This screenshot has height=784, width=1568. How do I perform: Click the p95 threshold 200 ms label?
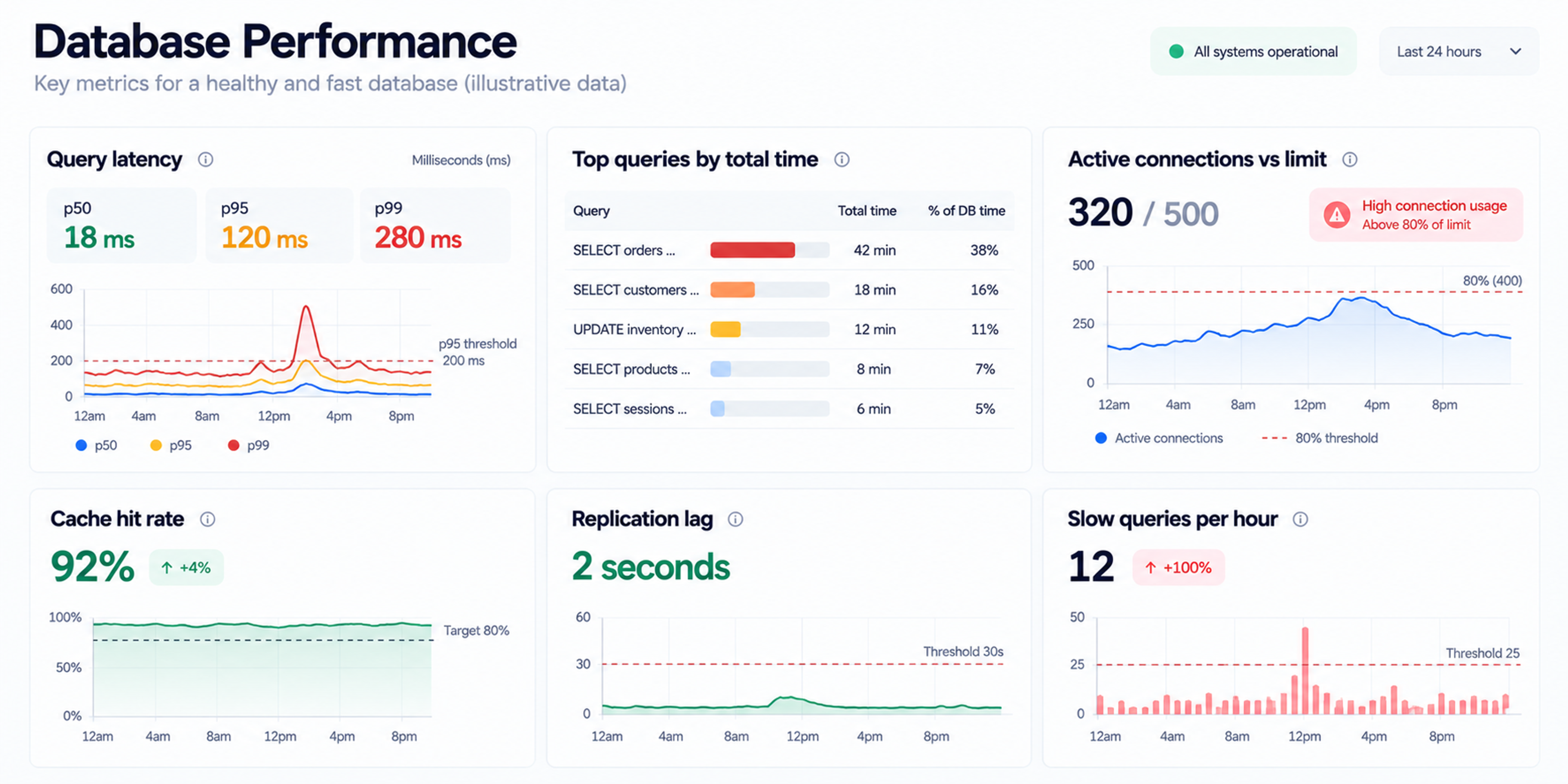477,352
